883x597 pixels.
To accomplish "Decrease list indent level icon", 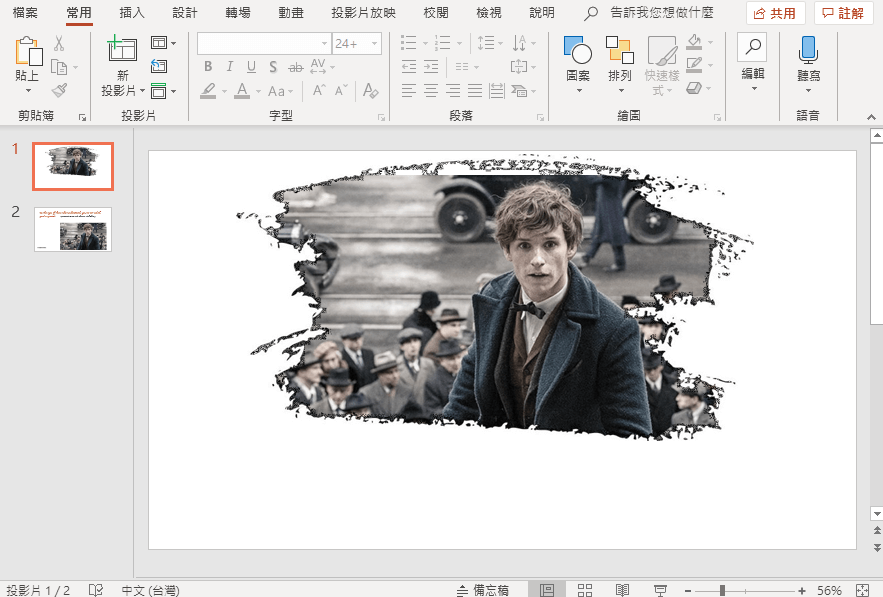I will pos(409,67).
